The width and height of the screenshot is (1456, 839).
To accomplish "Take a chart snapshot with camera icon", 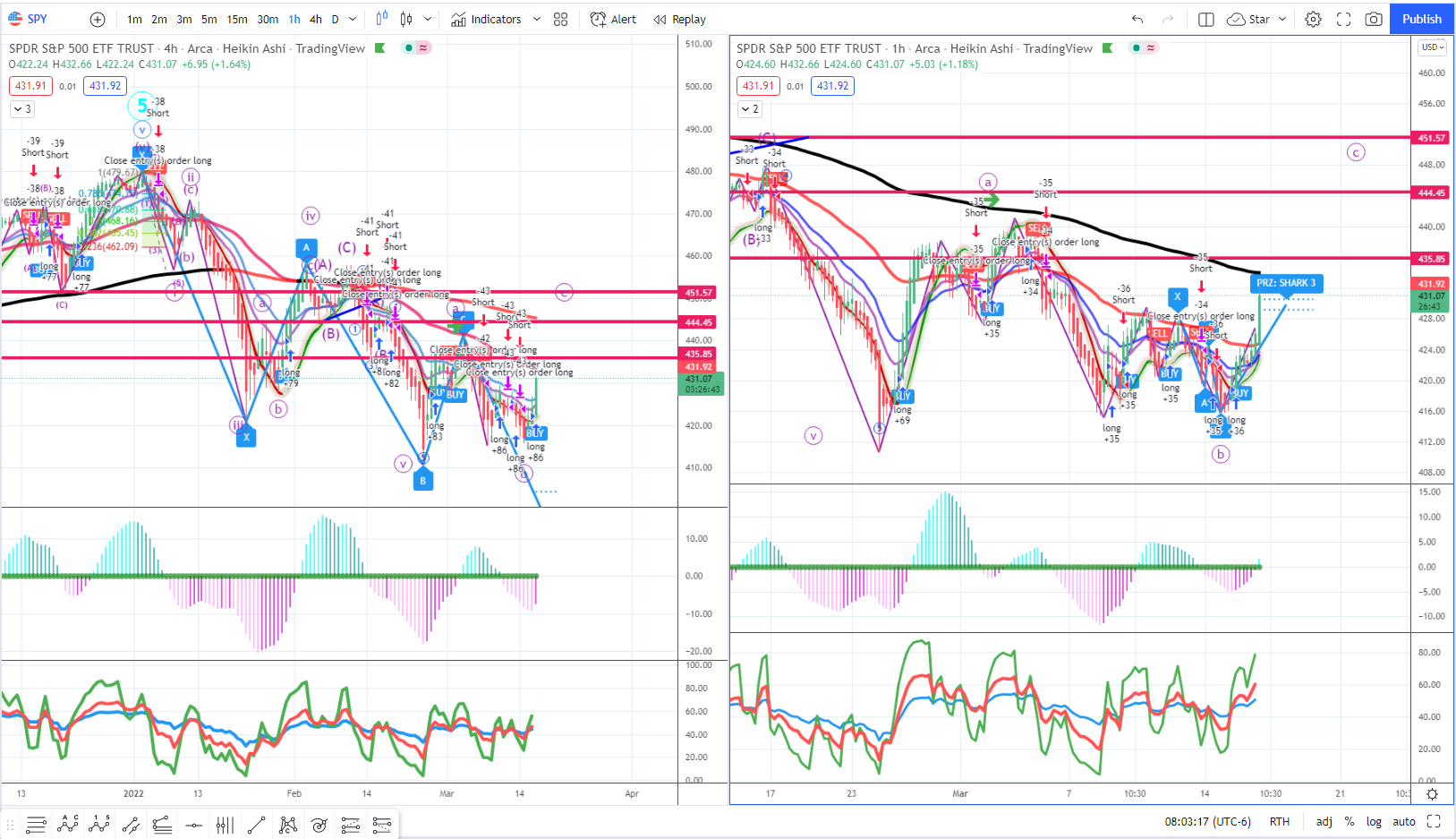I will tap(1374, 19).
